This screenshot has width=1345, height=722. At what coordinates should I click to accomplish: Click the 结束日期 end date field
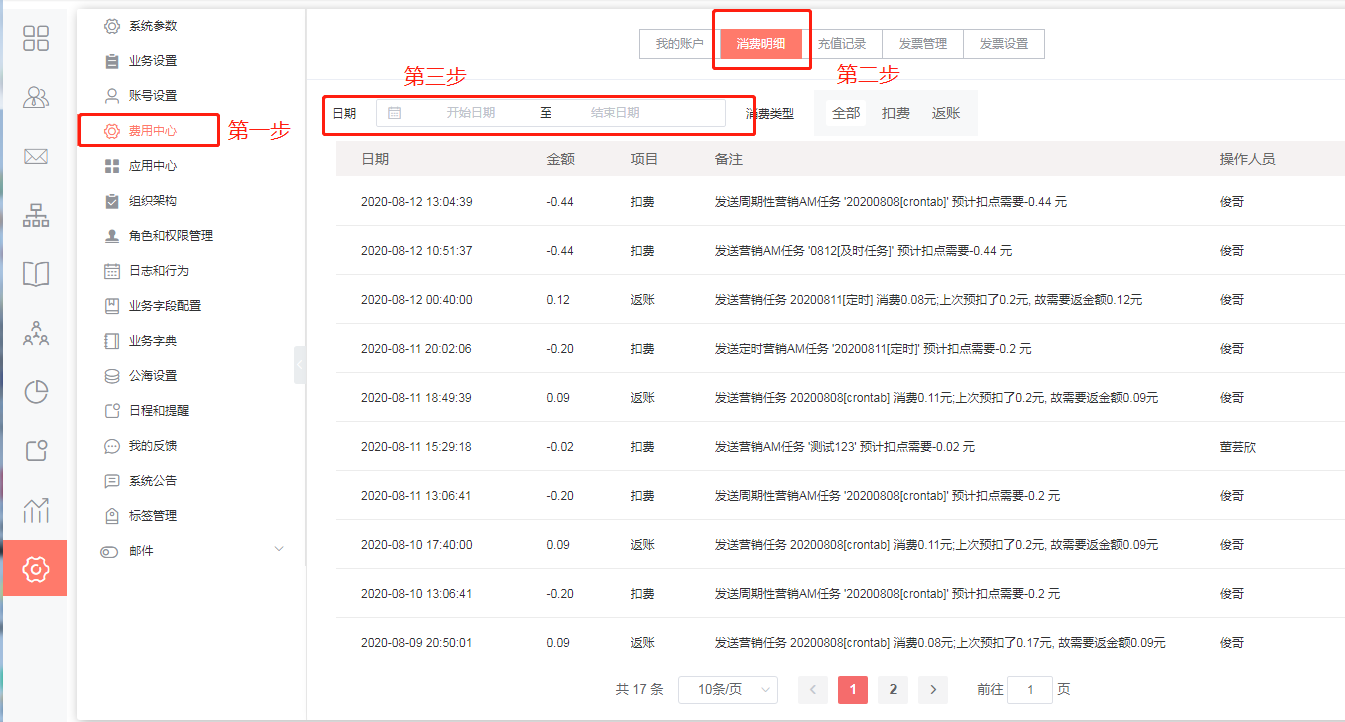615,113
